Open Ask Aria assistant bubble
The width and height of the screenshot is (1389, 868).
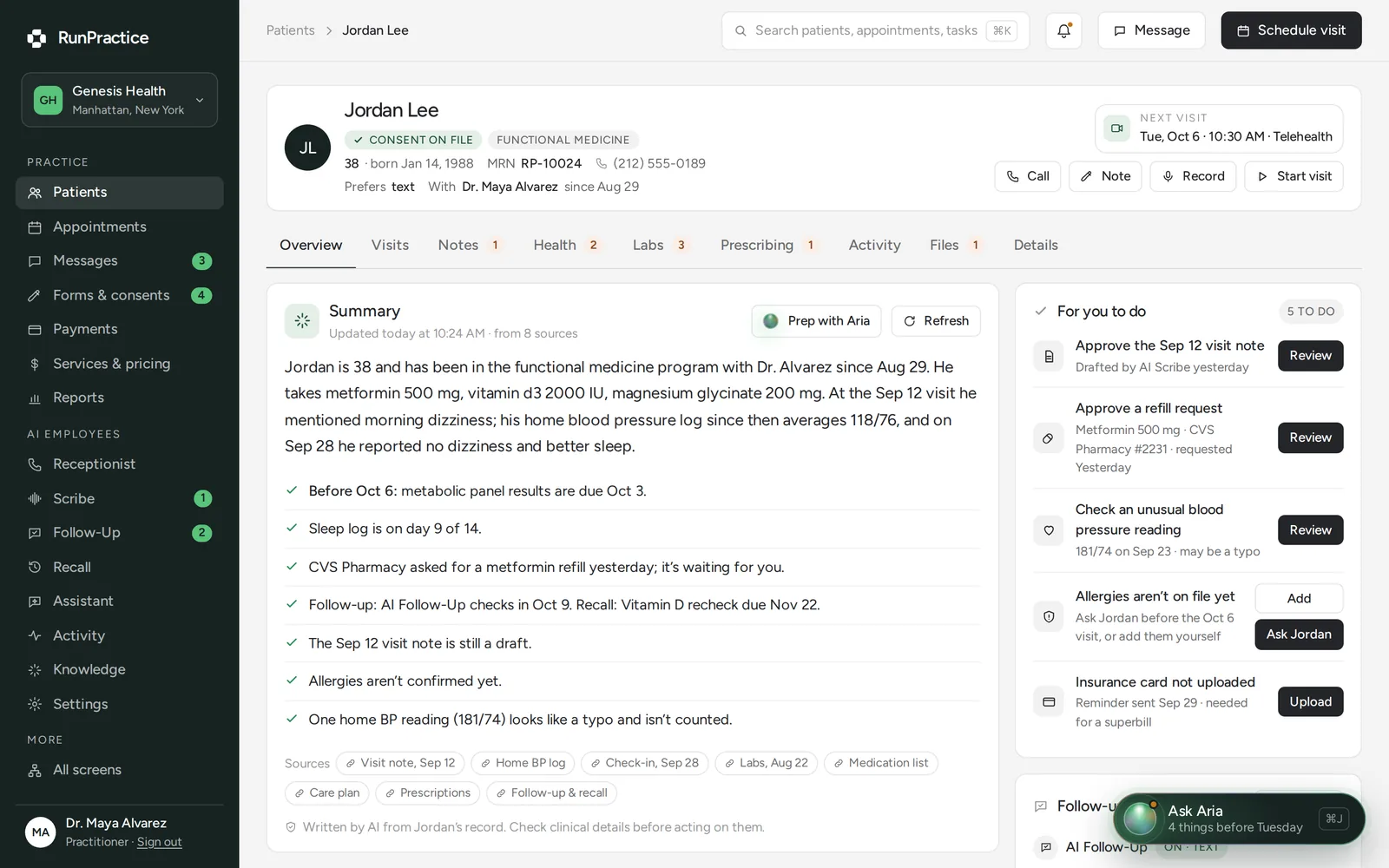coord(1239,819)
